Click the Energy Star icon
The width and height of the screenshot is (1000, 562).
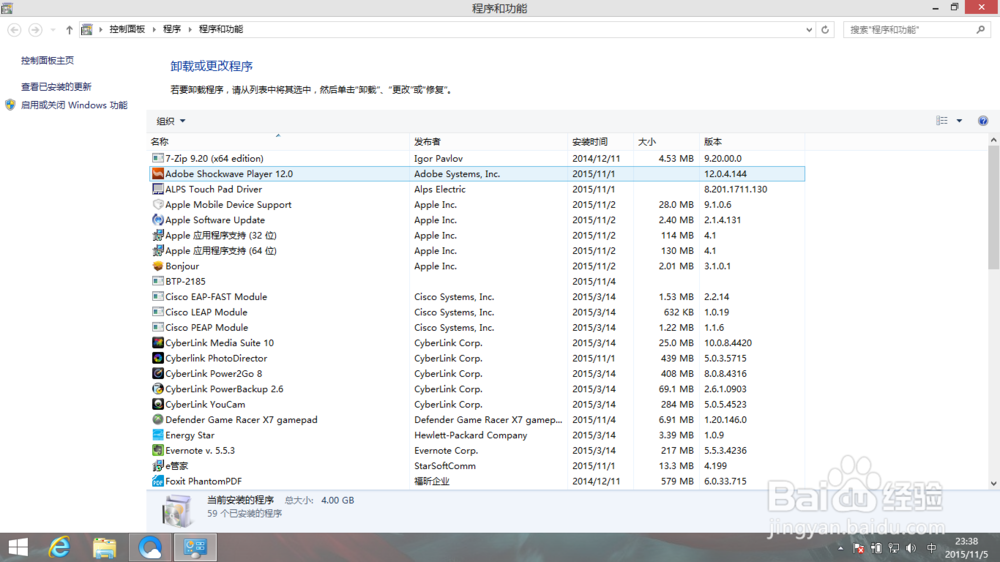(x=158, y=435)
